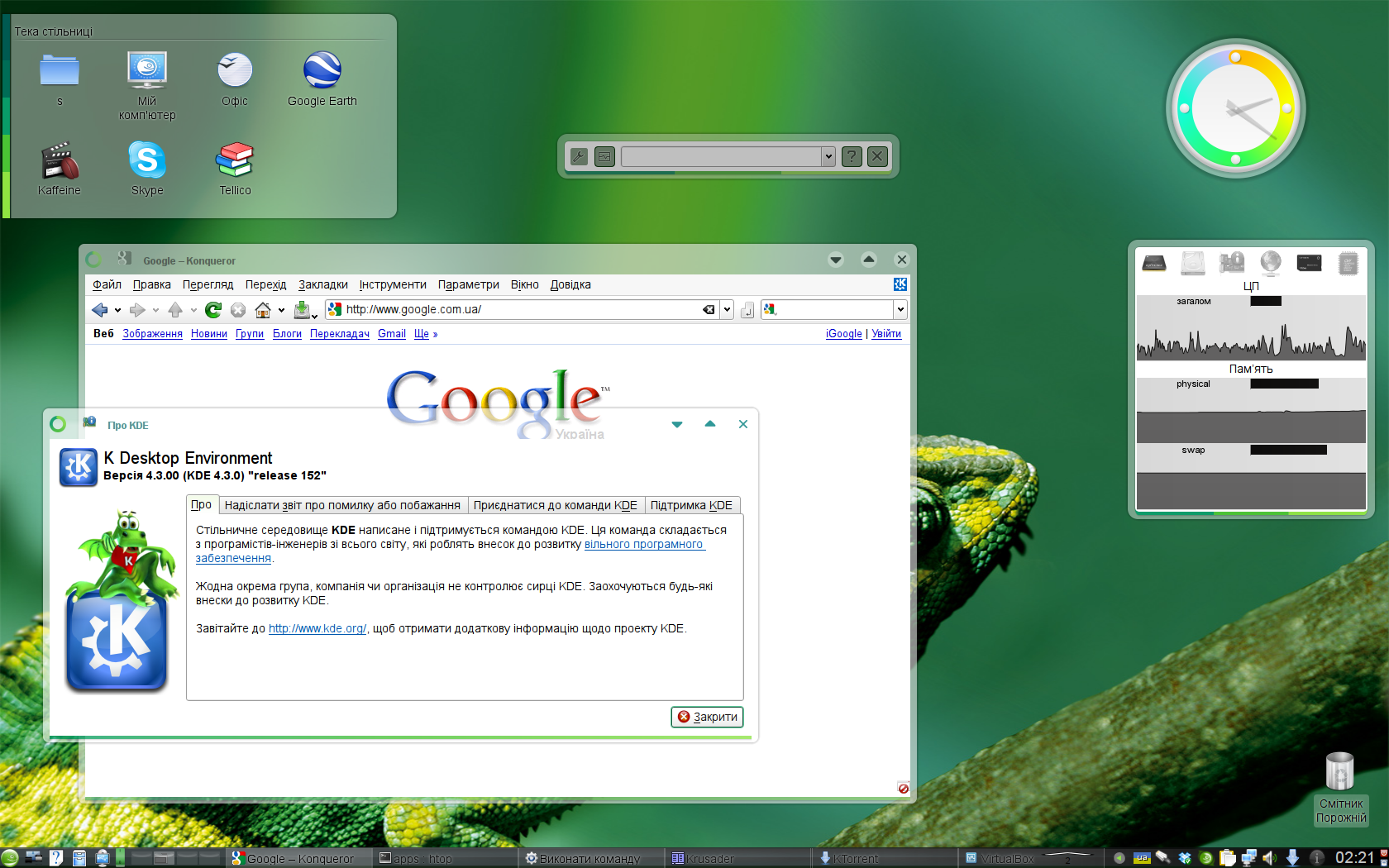Screen dimensions: 1389x868
Task: Open the volume speaker icon in the tray
Action: [1270, 858]
